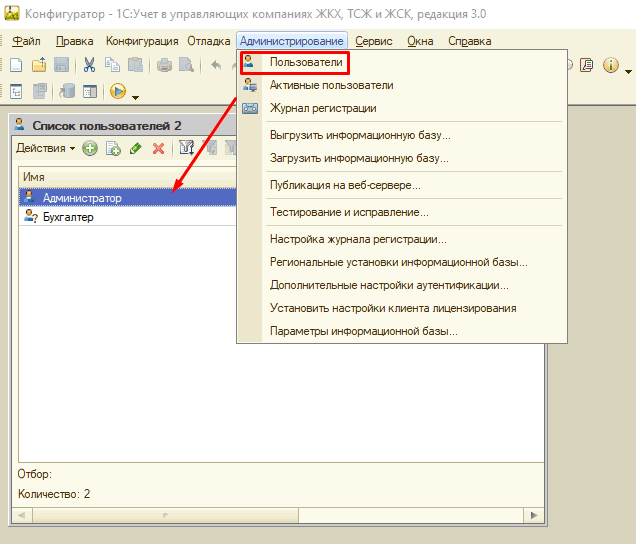
Task: Click the Список пользователей 2 window title
Action: pos(107,126)
